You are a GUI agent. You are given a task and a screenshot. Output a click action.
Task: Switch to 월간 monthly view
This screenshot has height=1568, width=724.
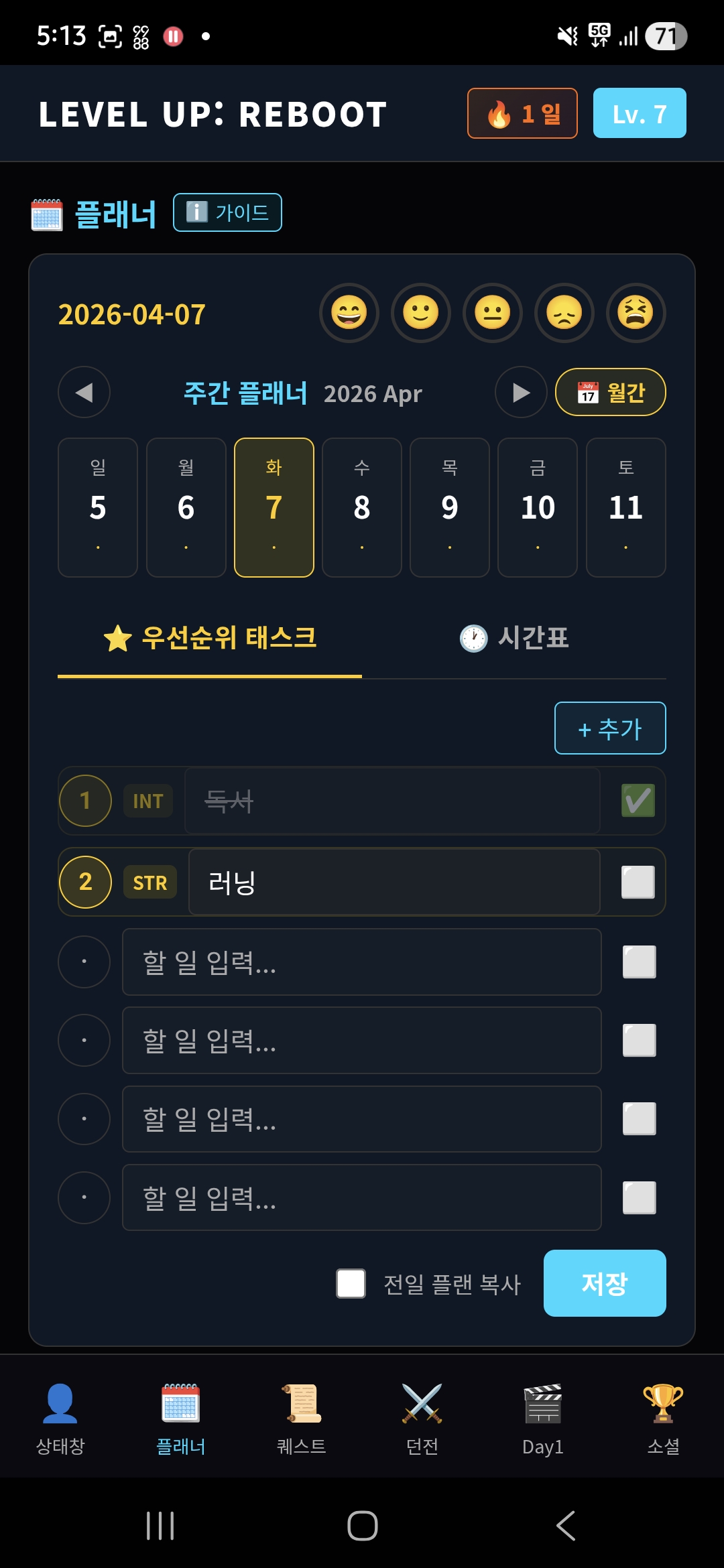611,393
